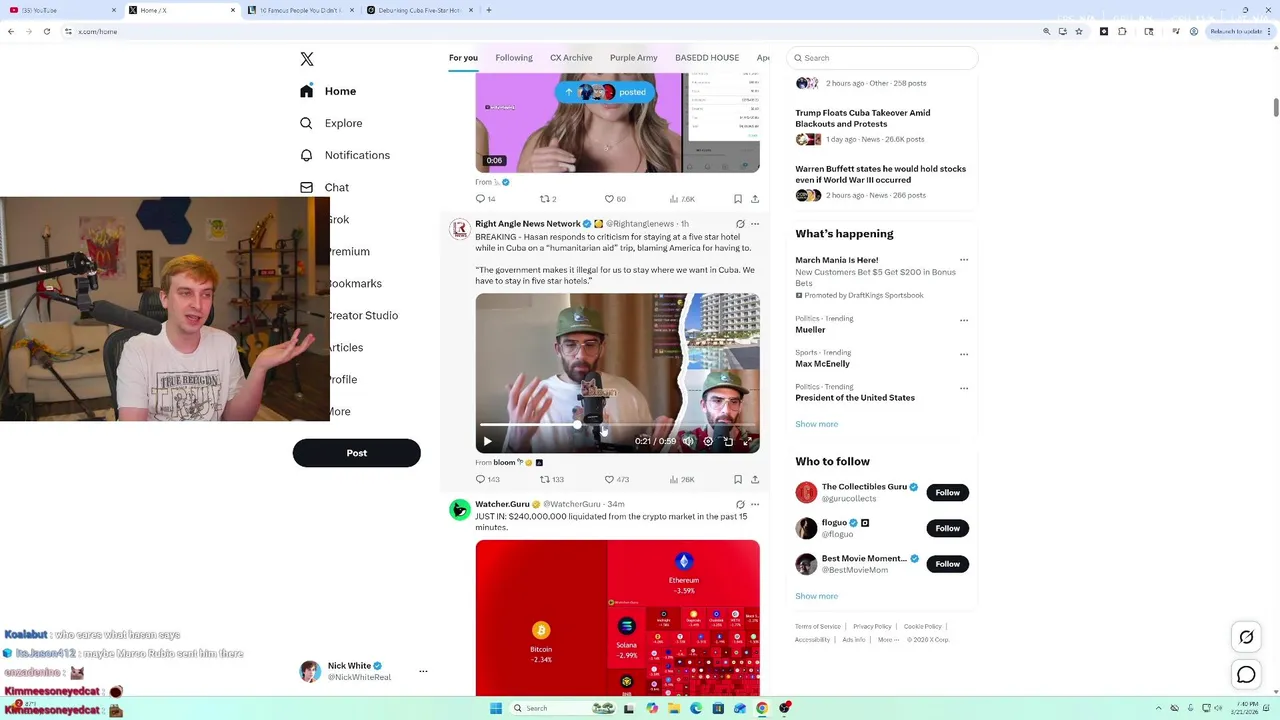
Task: Show more under Who to follow
Action: (817, 596)
